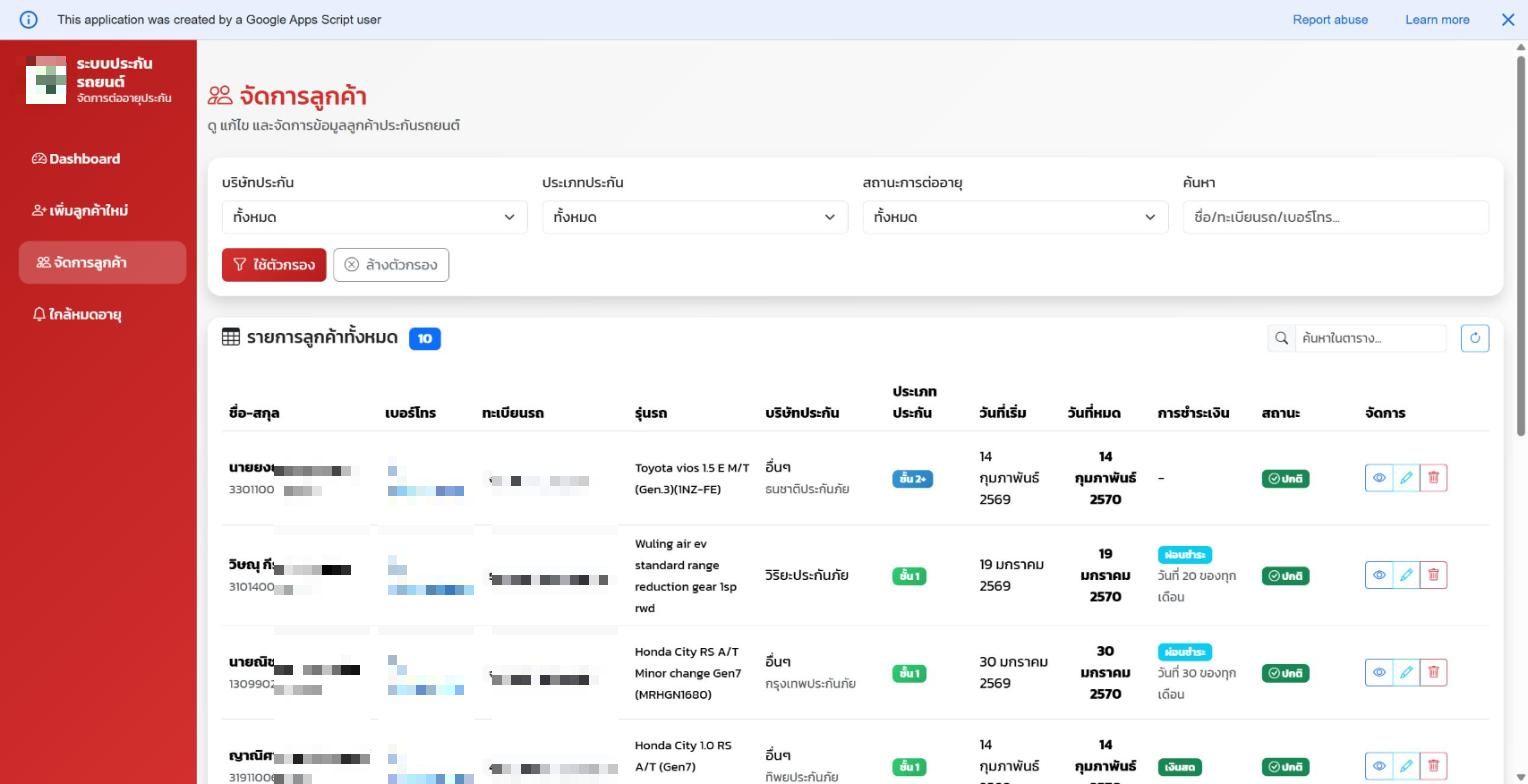Viewport: 1528px width, 784px height.
Task: Click the วิริยะประกันภัย company cell
Action: pyautogui.click(x=807, y=575)
